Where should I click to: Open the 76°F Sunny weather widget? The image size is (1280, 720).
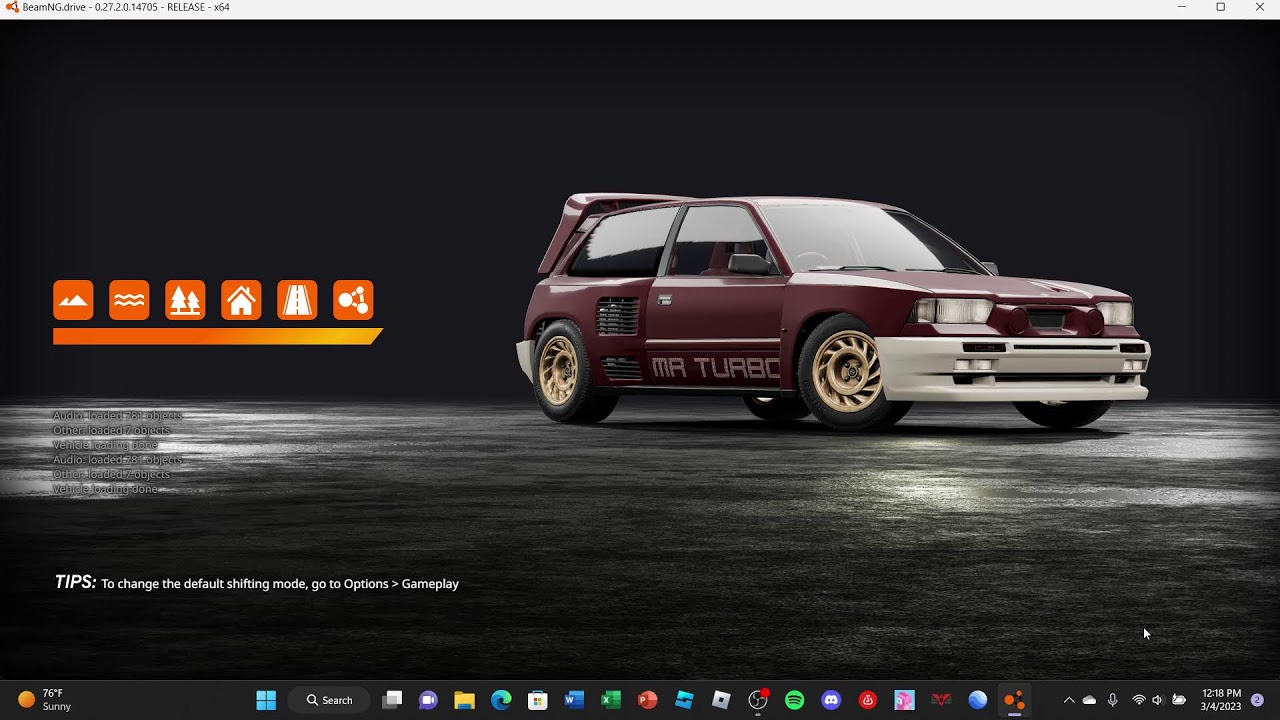(45, 700)
